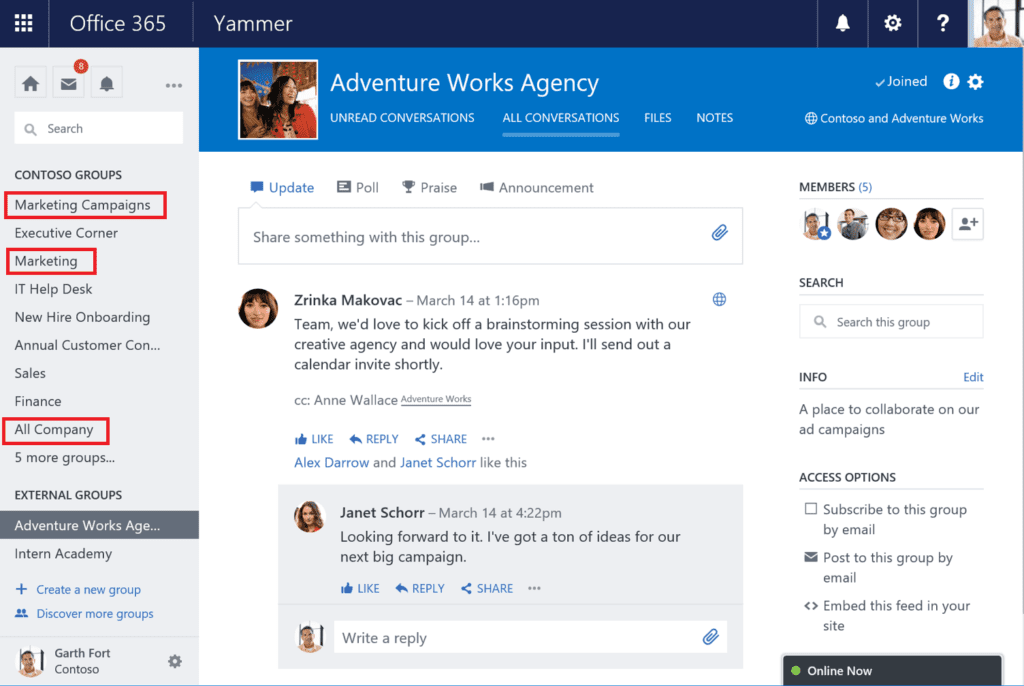Switch to the FILES tab

tap(657, 118)
